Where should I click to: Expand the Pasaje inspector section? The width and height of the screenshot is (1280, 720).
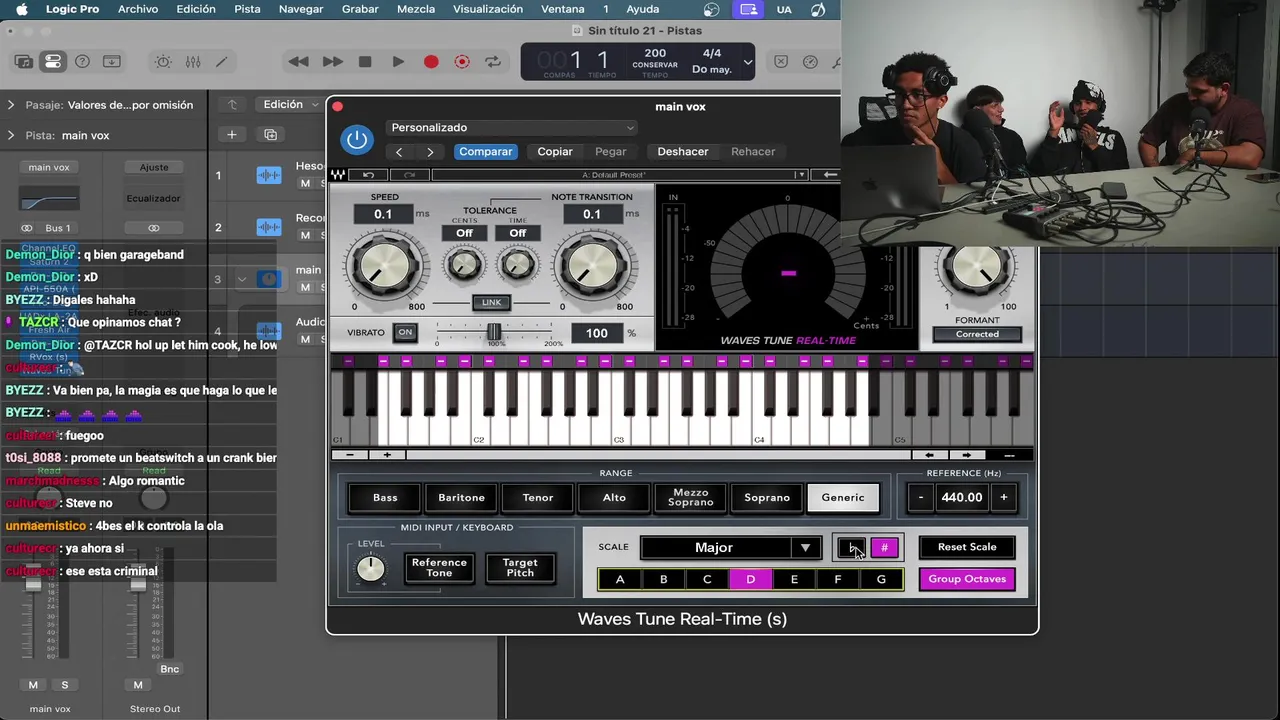pyautogui.click(x=11, y=105)
